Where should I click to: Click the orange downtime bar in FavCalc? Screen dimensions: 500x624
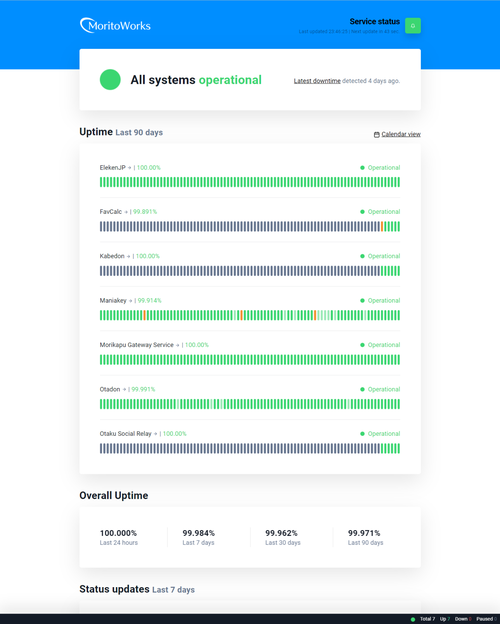click(x=382, y=226)
